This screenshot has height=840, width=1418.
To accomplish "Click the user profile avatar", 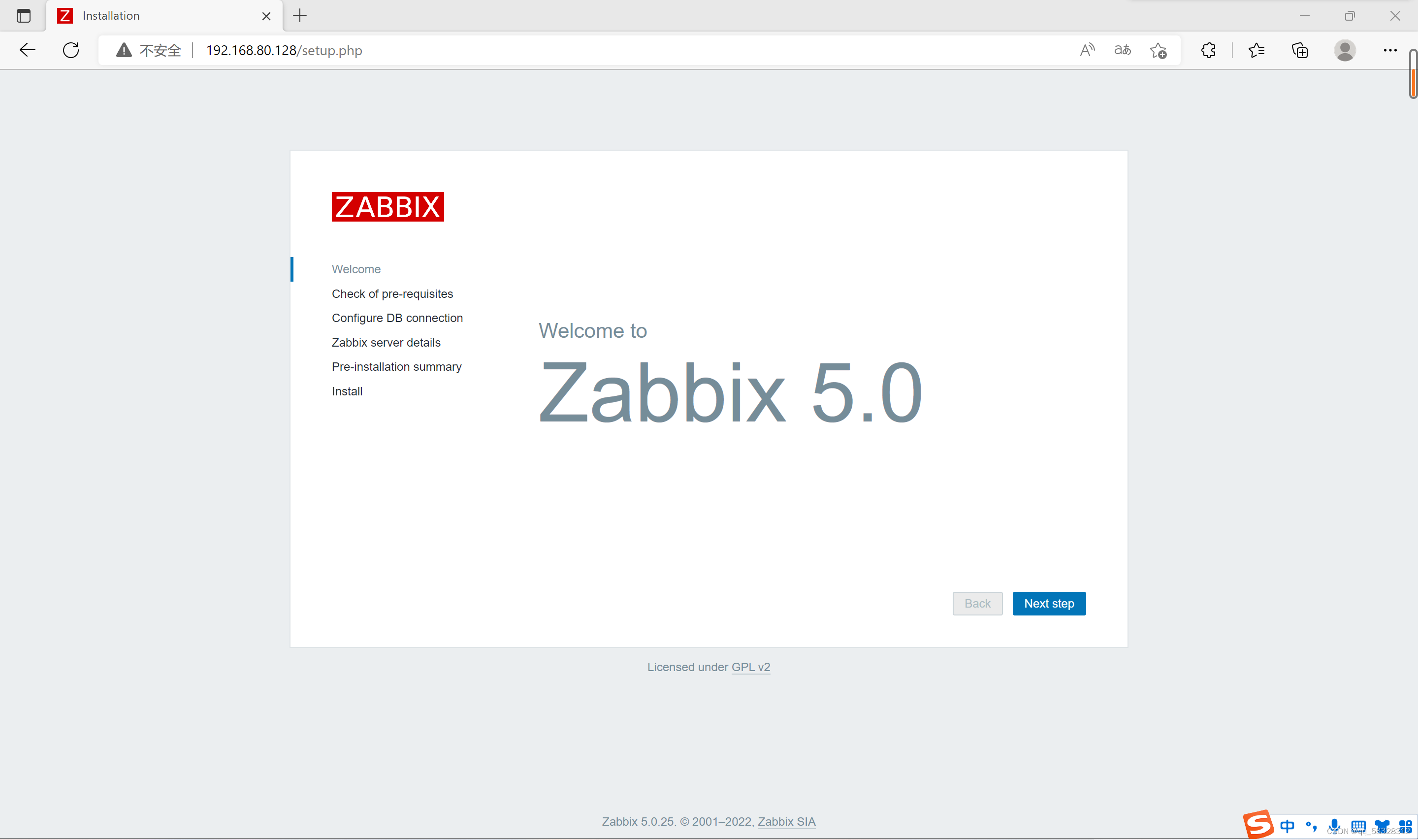I will (1345, 50).
